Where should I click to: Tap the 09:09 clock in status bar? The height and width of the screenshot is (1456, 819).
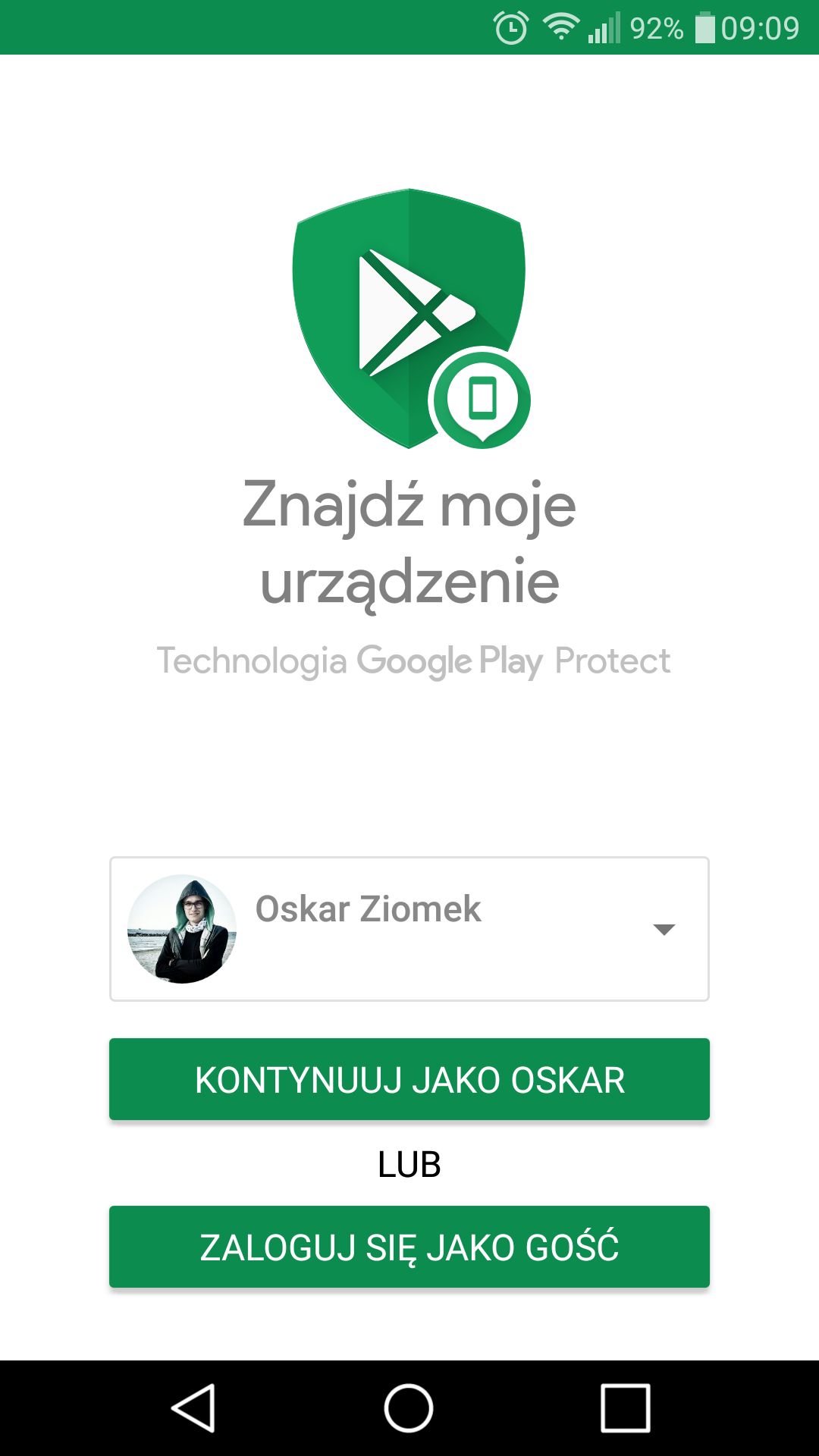760,29
